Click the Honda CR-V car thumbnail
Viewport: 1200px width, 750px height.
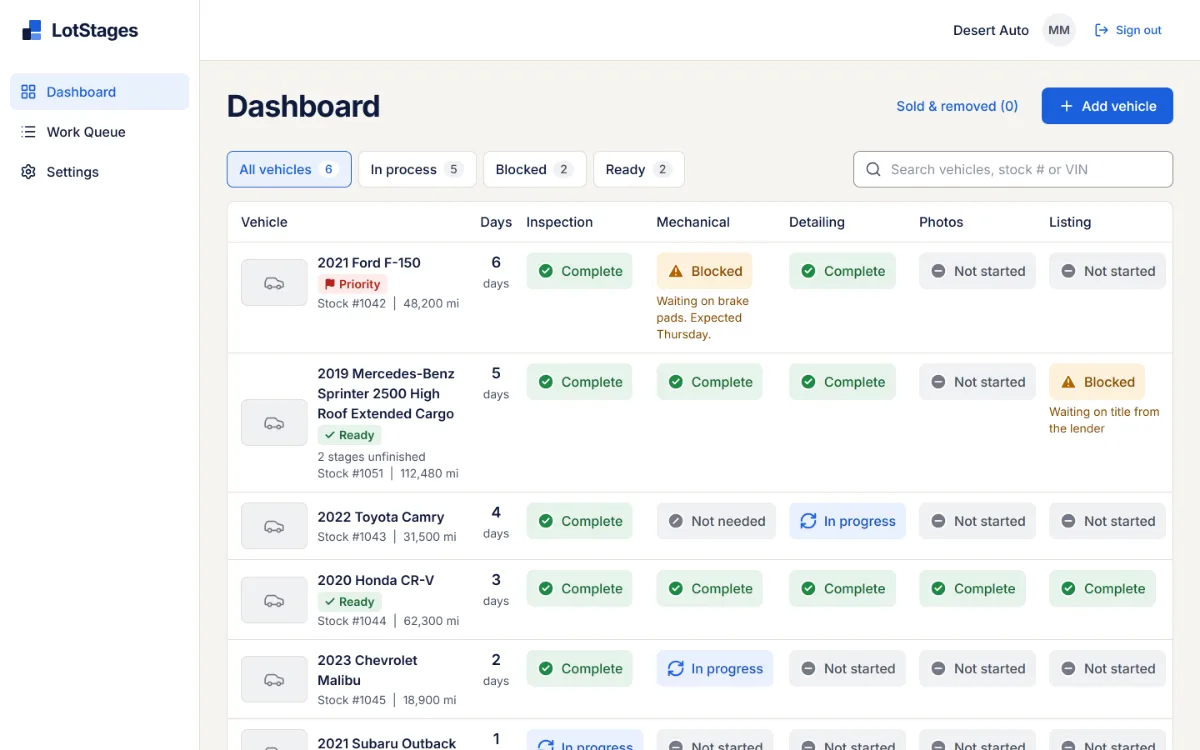pos(274,600)
